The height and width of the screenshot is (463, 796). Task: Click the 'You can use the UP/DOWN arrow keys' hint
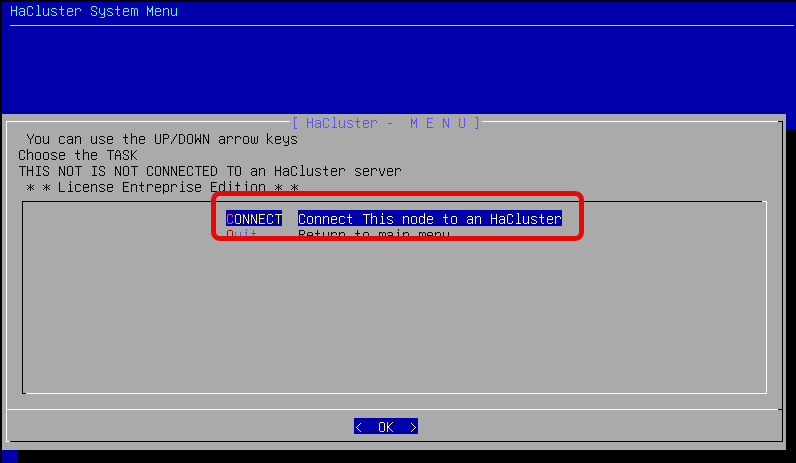pos(162,139)
